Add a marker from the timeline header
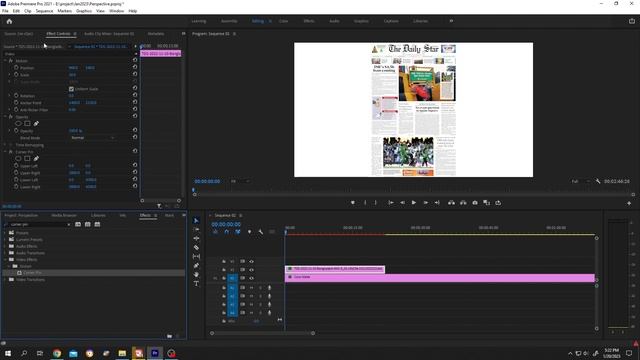The height and width of the screenshot is (360, 640). tap(249, 232)
